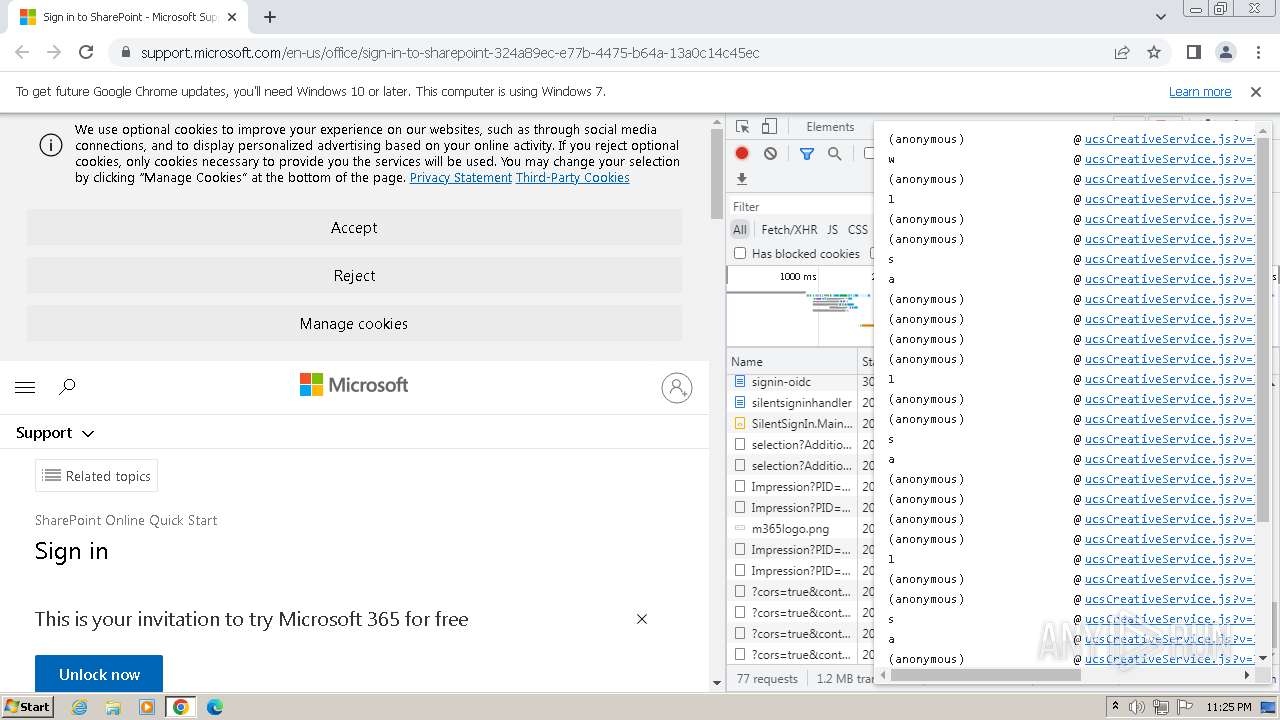
Task: Expand the Support dropdown
Action: (55, 433)
